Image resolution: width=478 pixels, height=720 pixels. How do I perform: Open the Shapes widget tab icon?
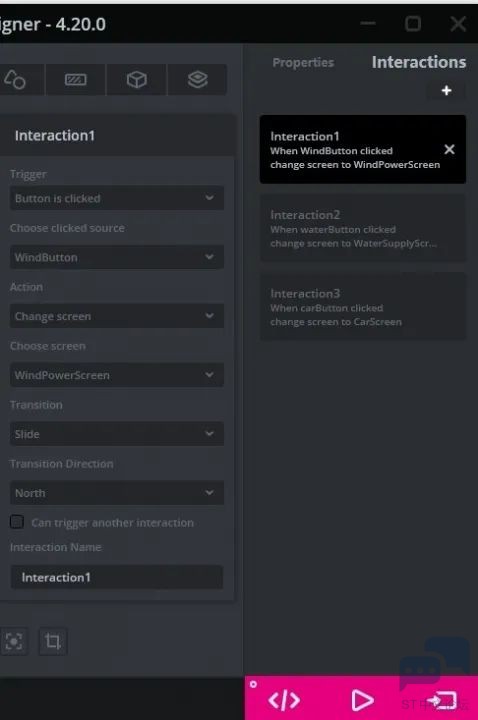(15, 80)
